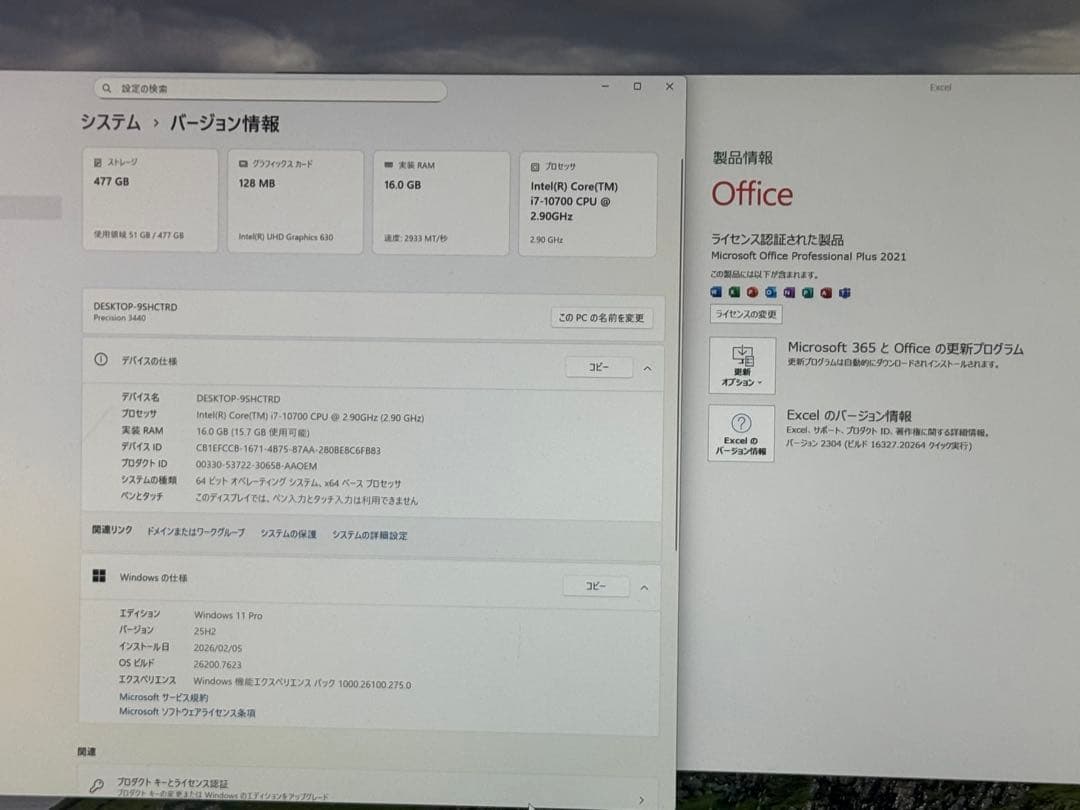
Task: Click the グラフィックス カード 128 MB card
Action: [295, 202]
